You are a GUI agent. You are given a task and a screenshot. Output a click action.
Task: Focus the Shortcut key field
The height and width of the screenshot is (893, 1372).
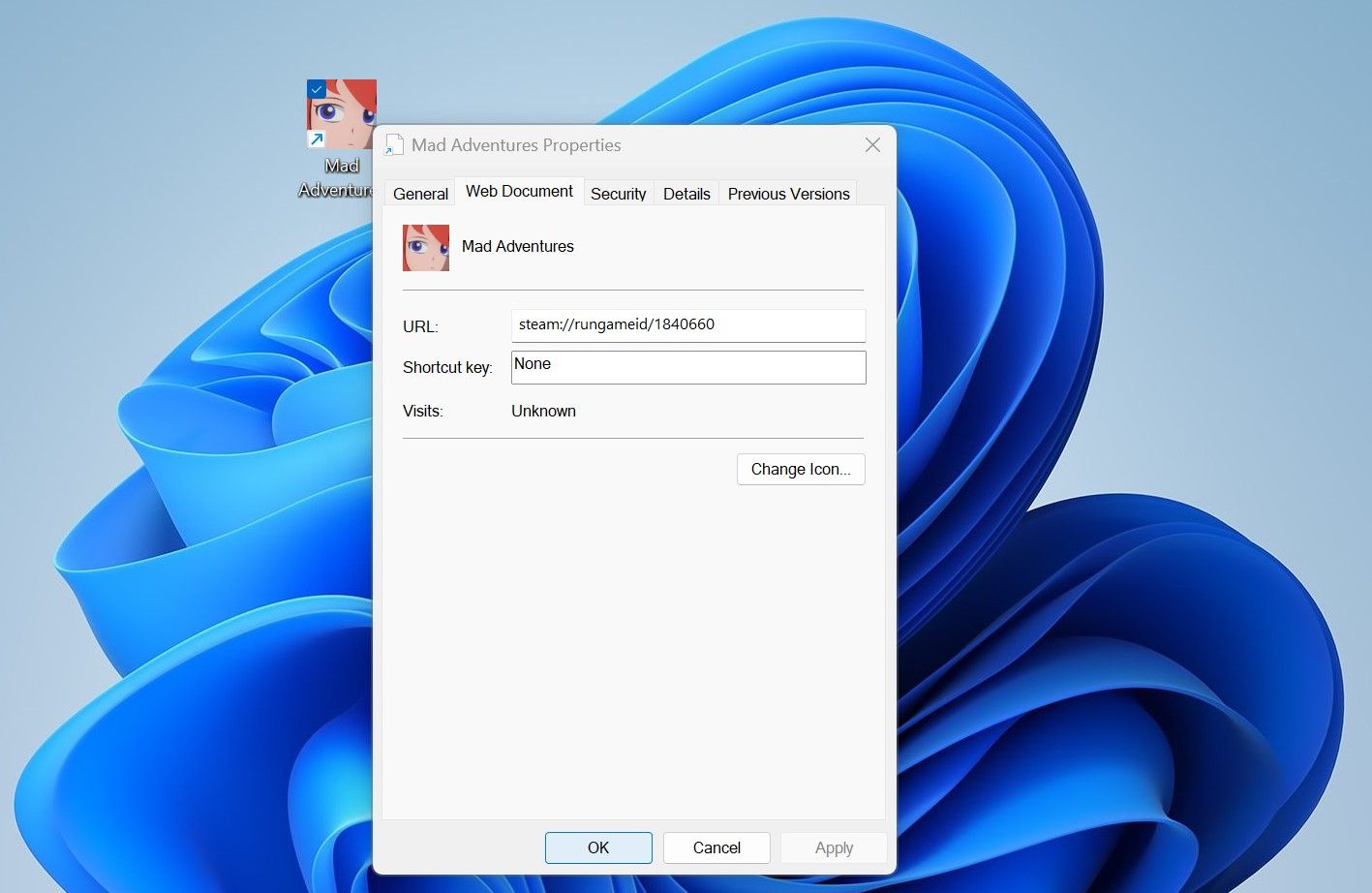[688, 367]
